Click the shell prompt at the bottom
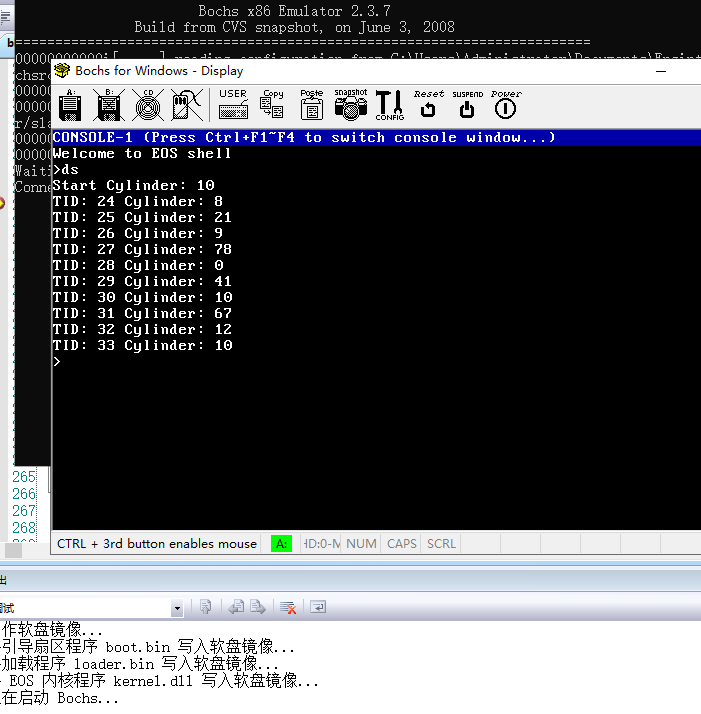 pyautogui.click(x=56, y=362)
